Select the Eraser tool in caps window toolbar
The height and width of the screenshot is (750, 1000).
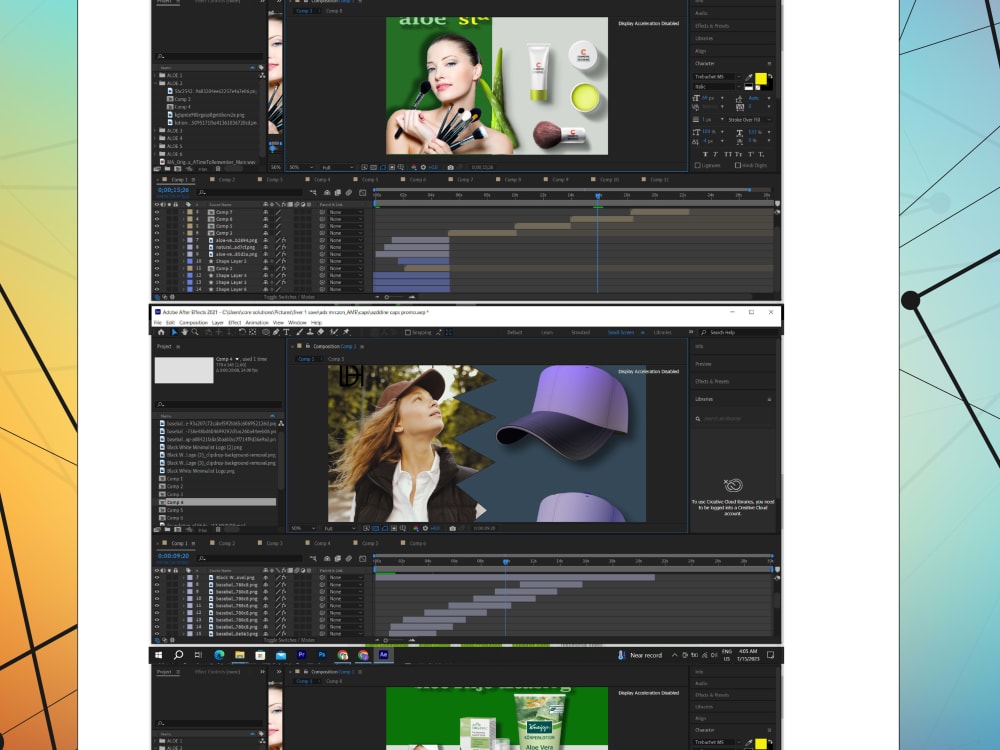coord(320,332)
